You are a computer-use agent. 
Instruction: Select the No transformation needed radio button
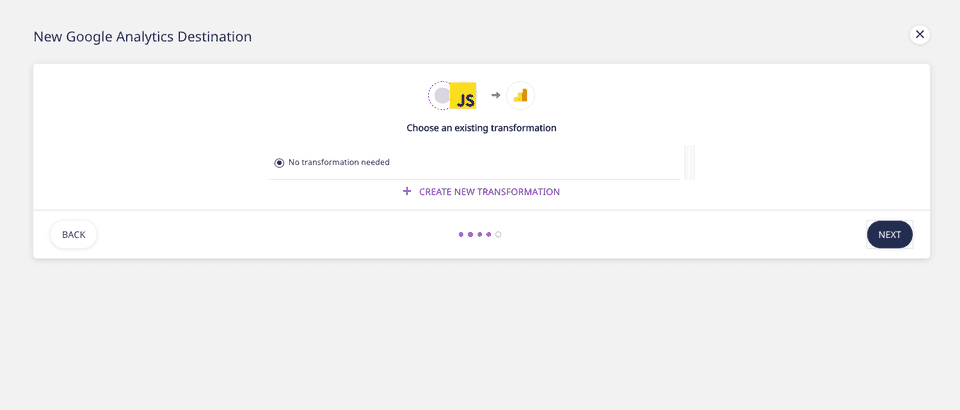[279, 162]
